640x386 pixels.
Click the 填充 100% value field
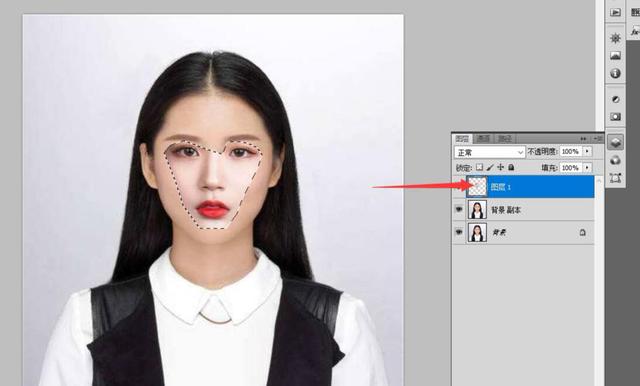pos(571,167)
